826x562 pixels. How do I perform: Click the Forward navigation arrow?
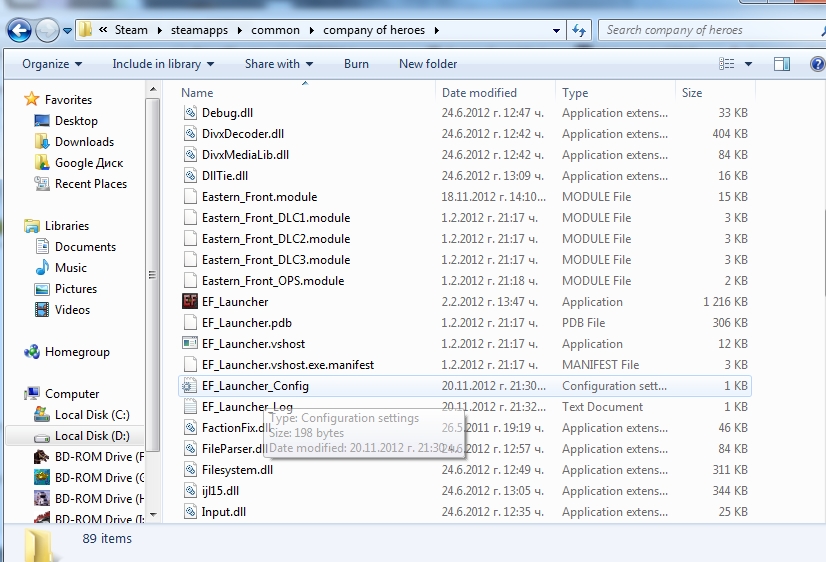[x=47, y=30]
